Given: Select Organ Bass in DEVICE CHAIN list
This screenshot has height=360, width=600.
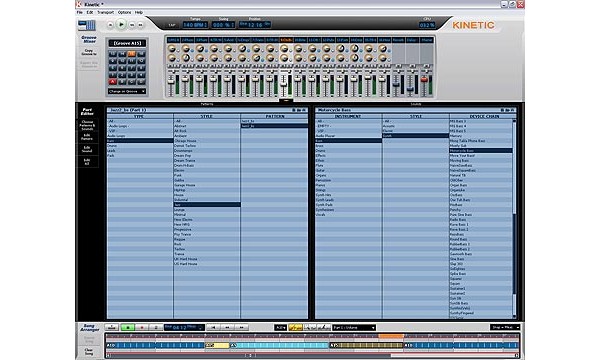Looking at the screenshot, I should (481, 185).
